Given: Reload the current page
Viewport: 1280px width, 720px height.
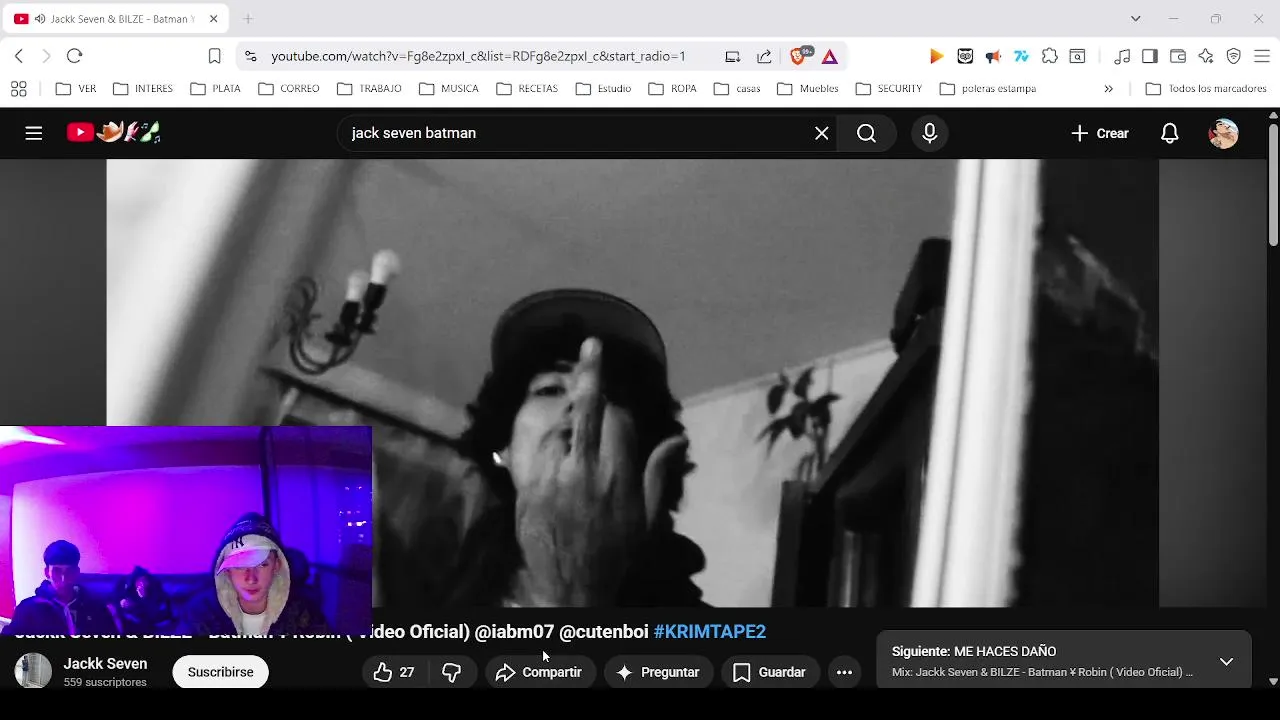Looking at the screenshot, I should click(x=74, y=56).
